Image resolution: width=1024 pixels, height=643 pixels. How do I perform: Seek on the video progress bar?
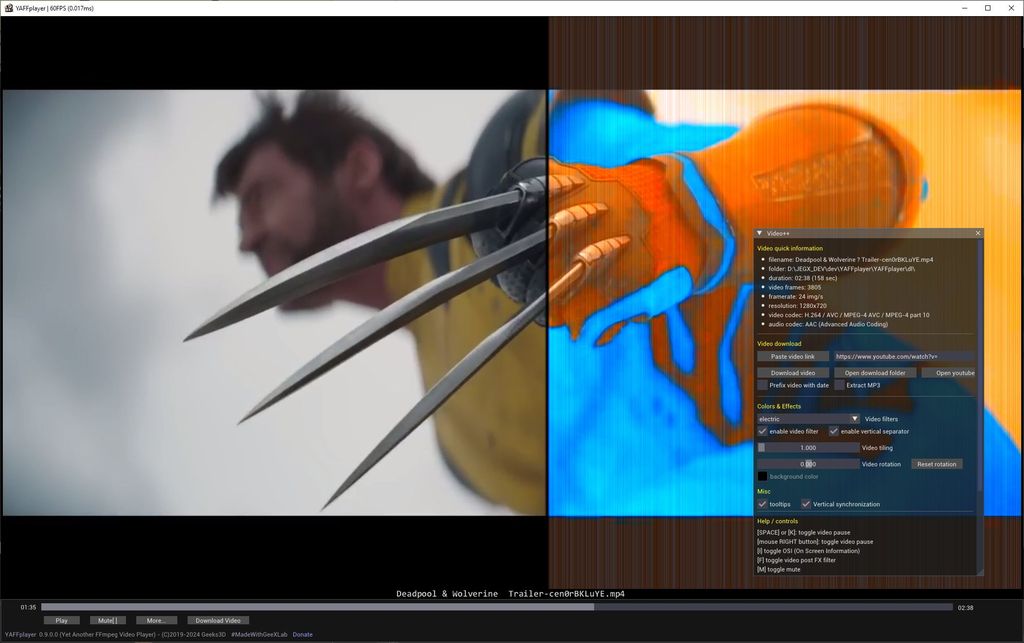click(496, 607)
